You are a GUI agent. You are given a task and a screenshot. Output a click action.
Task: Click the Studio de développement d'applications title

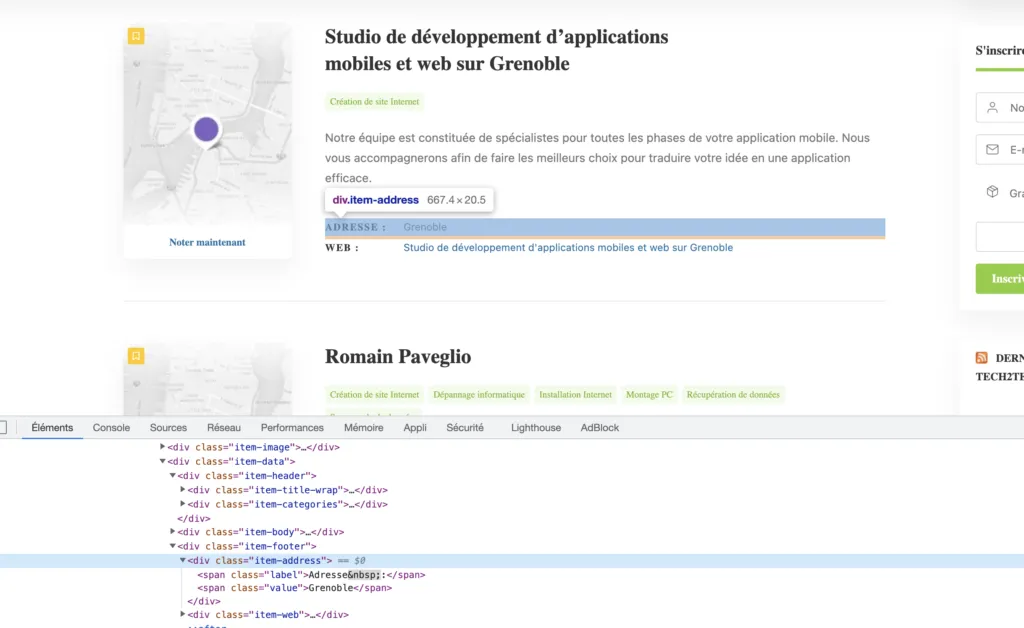(x=496, y=50)
